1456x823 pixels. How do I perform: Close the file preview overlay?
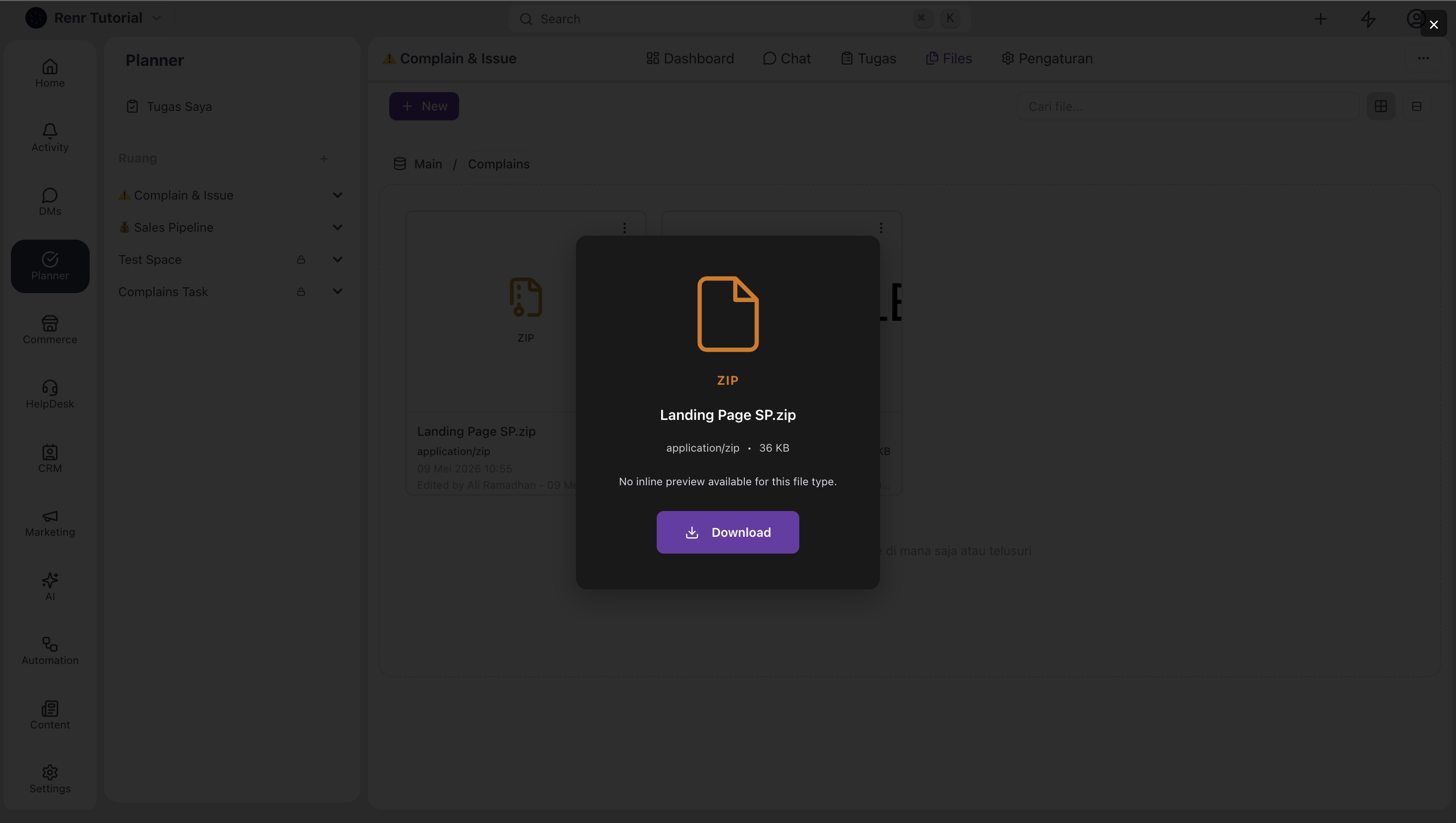[1433, 24]
